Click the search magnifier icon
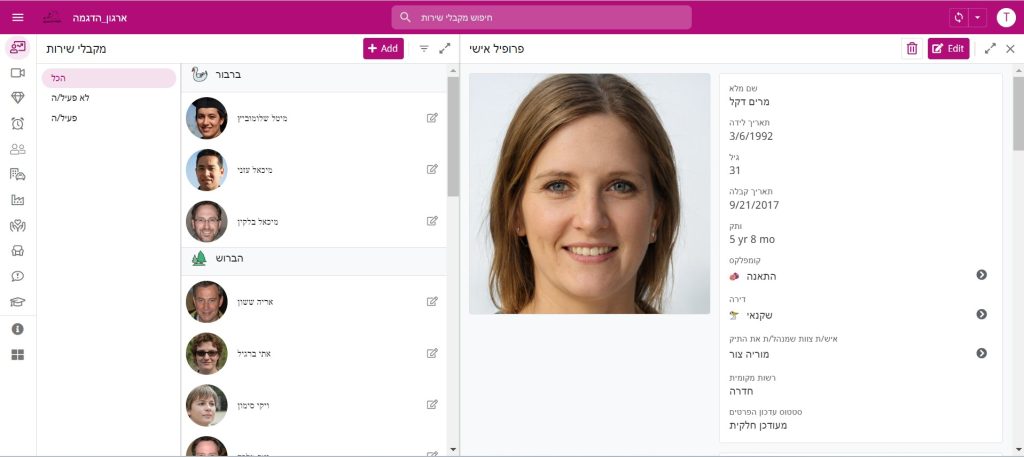This screenshot has height=457, width=1024. click(405, 18)
